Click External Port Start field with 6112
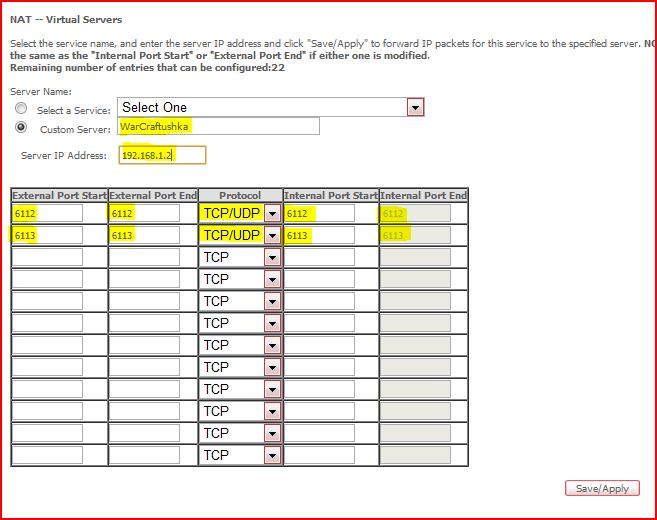The width and height of the screenshot is (657, 520). click(47, 213)
